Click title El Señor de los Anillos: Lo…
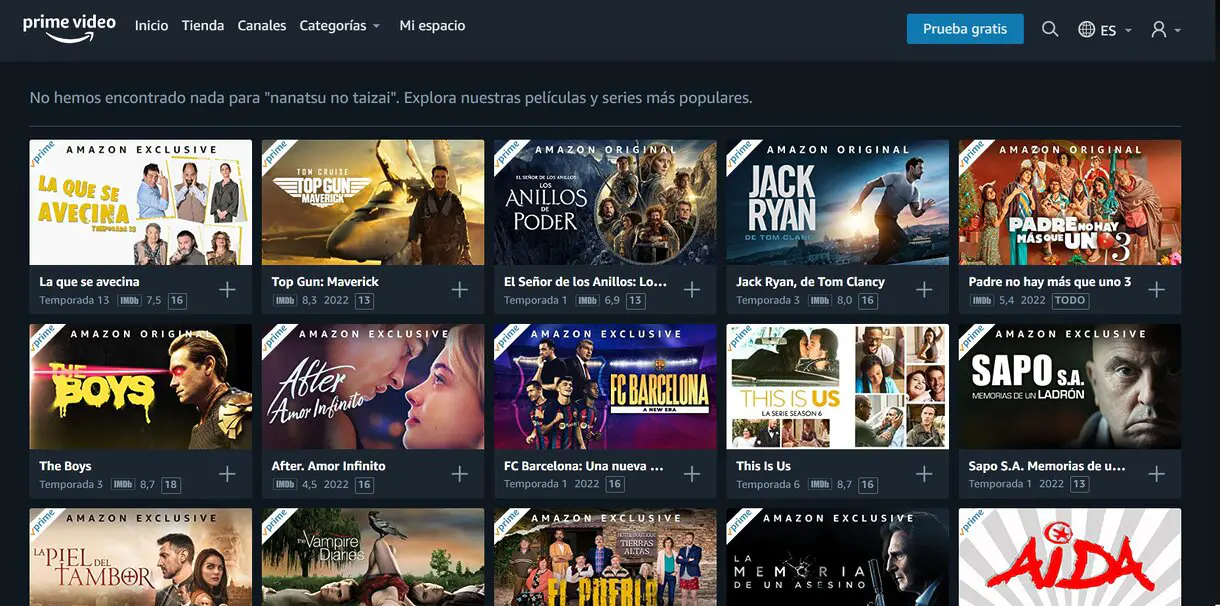Screen dimensions: 1220x606 coord(585,282)
